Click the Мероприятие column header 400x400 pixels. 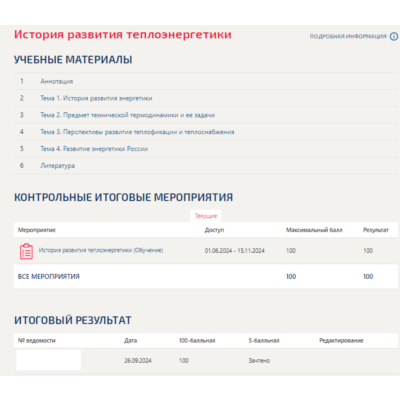pyautogui.click(x=37, y=230)
